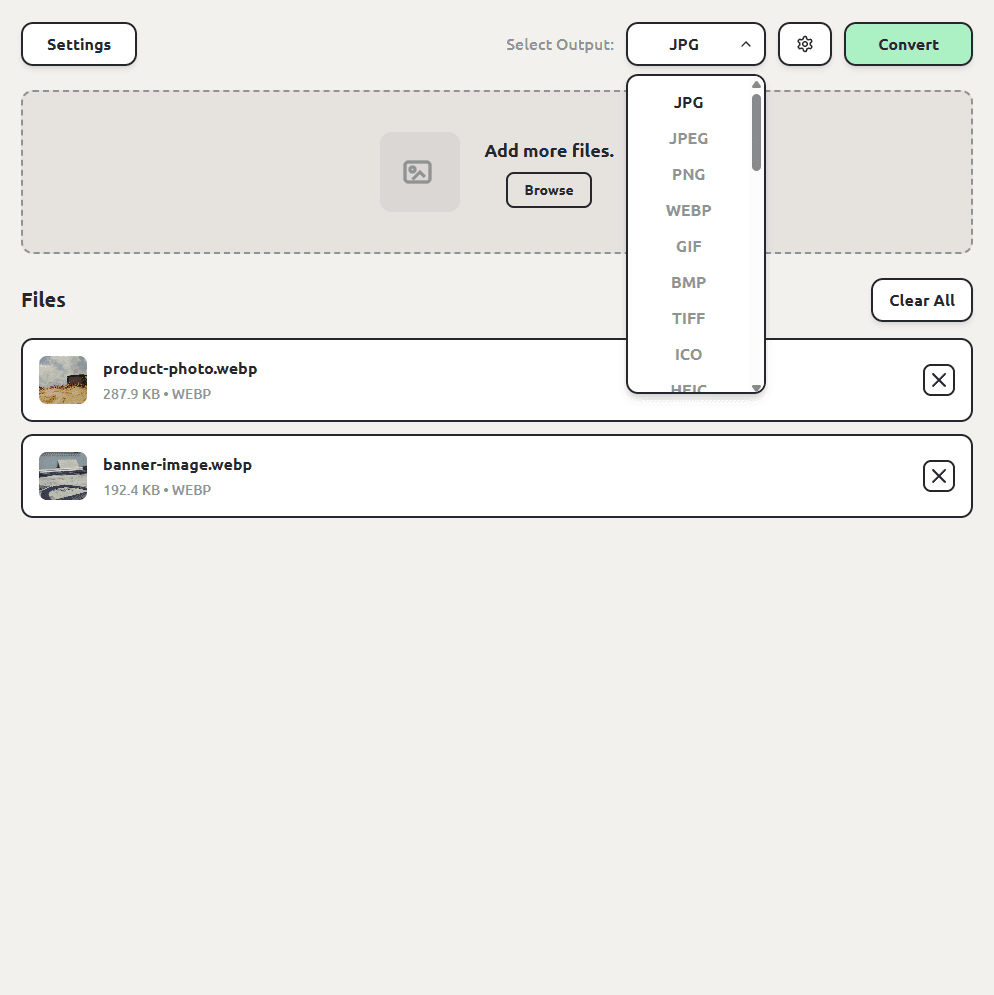Click the product-photo.webp file name
The image size is (994, 995).
click(x=180, y=369)
